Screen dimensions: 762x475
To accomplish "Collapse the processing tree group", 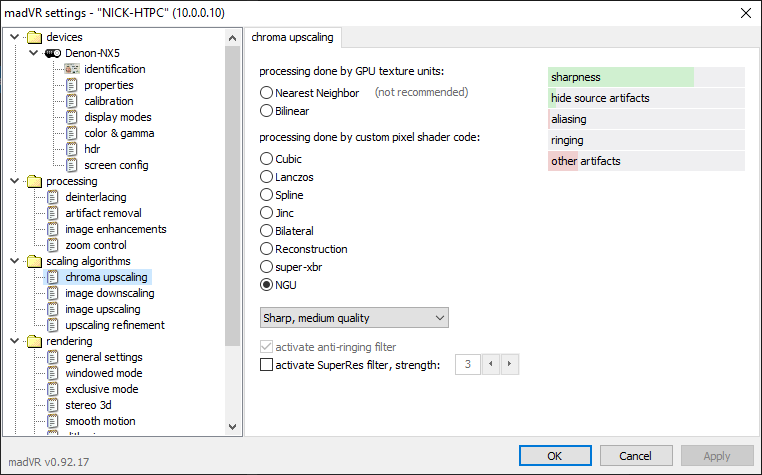I will [14, 181].
